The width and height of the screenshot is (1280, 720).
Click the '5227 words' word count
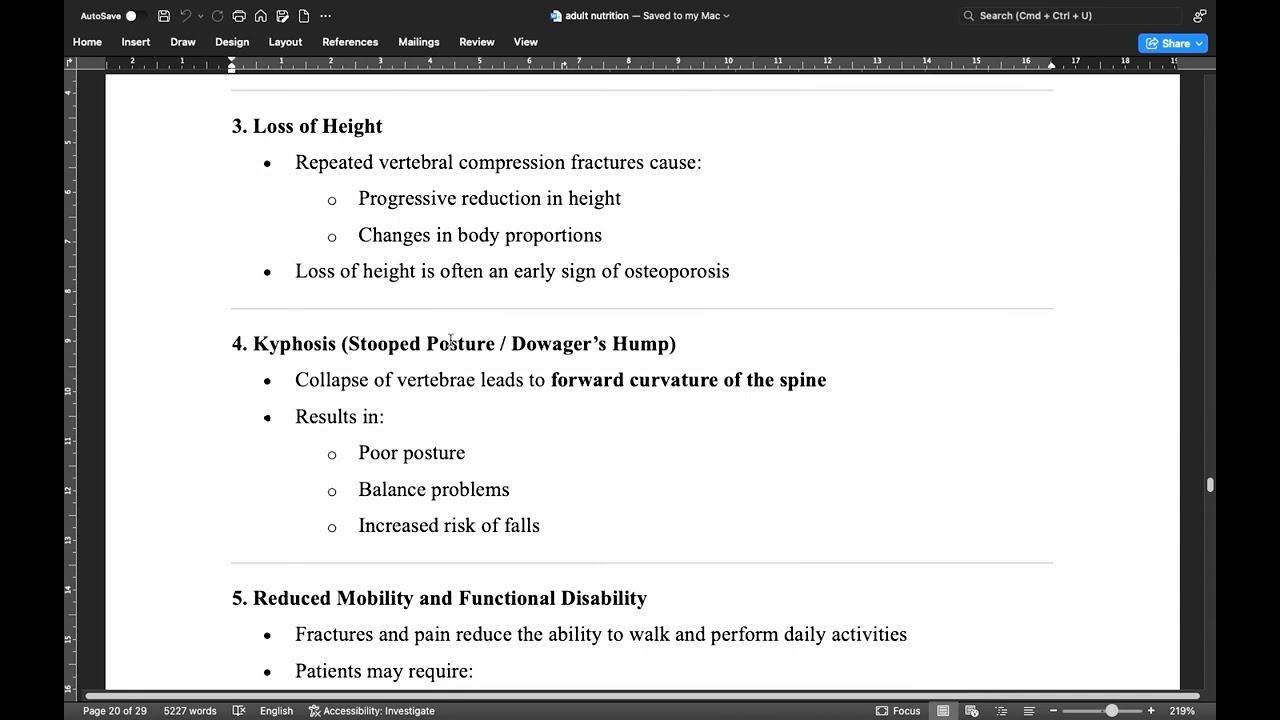tap(190, 711)
